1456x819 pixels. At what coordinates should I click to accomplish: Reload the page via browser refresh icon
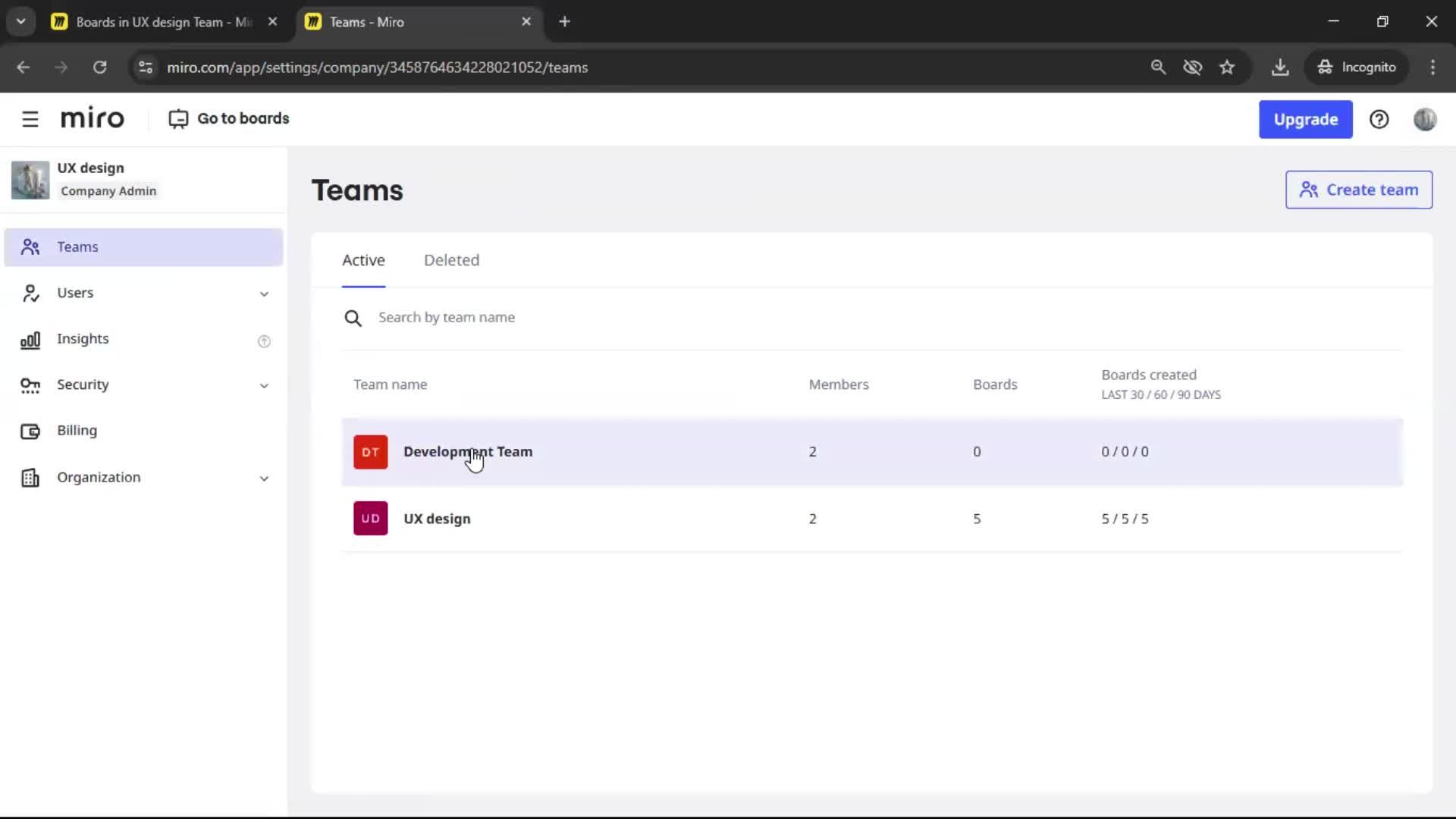click(99, 67)
